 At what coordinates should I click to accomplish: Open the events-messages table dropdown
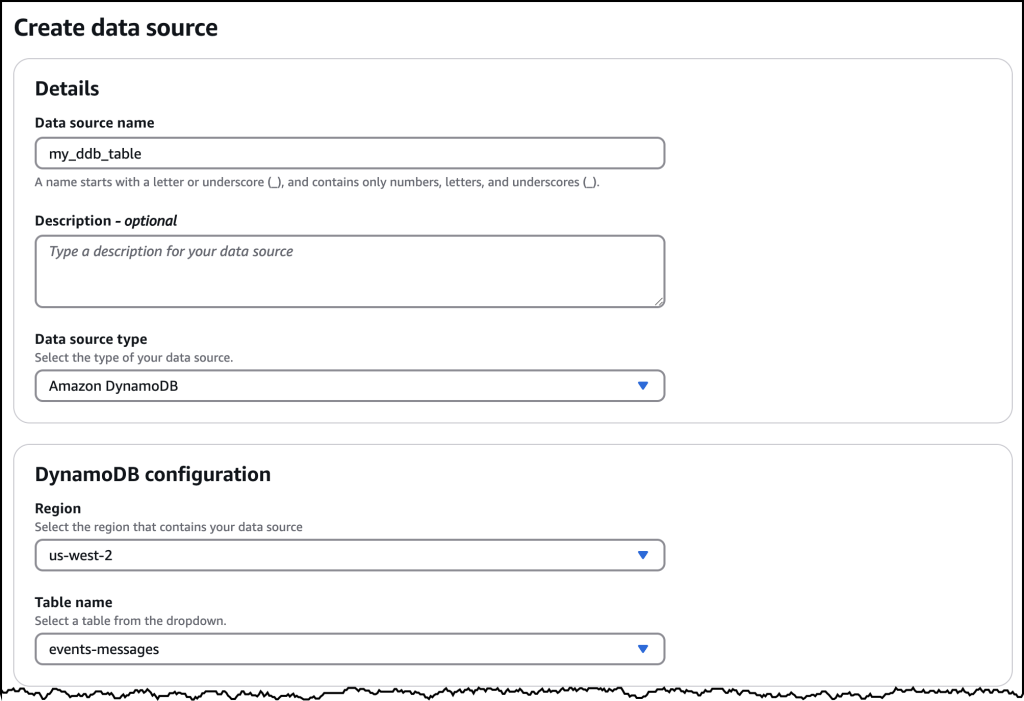(x=350, y=649)
